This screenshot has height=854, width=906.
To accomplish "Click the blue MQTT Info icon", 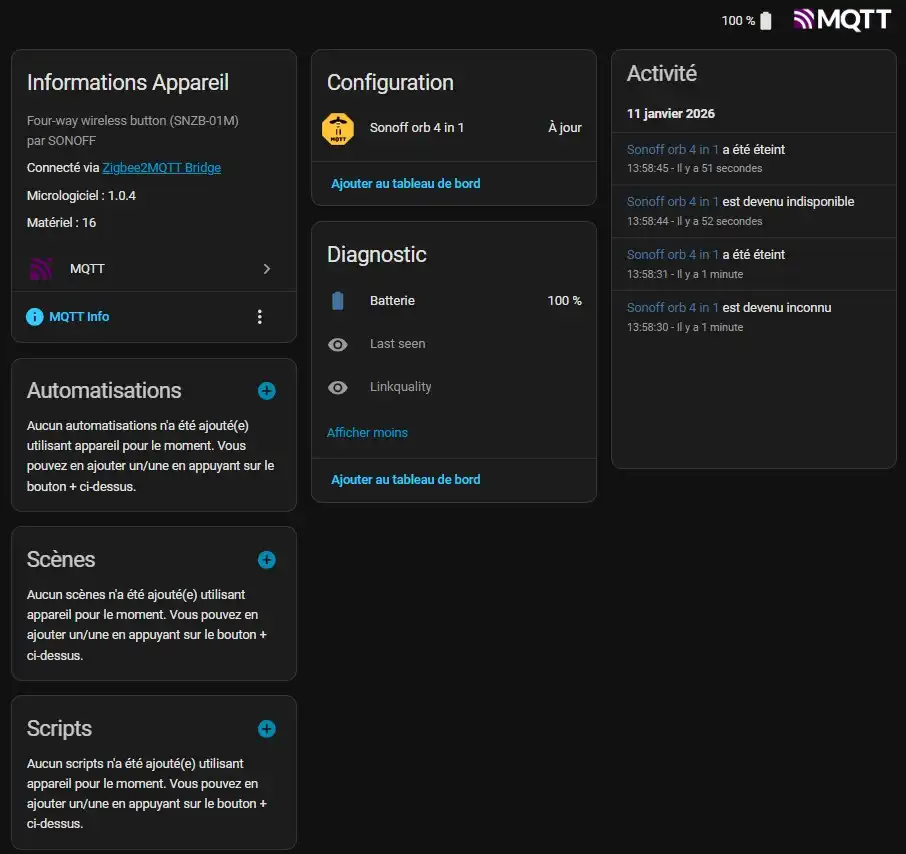I will click(35, 317).
